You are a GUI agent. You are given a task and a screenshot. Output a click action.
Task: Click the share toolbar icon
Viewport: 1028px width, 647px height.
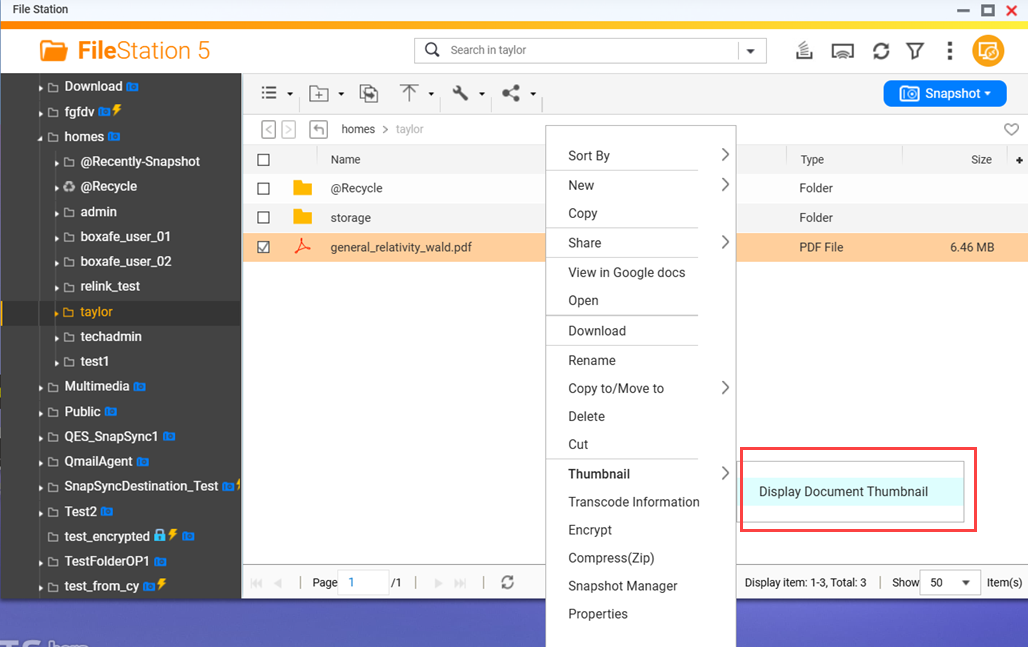pos(511,93)
